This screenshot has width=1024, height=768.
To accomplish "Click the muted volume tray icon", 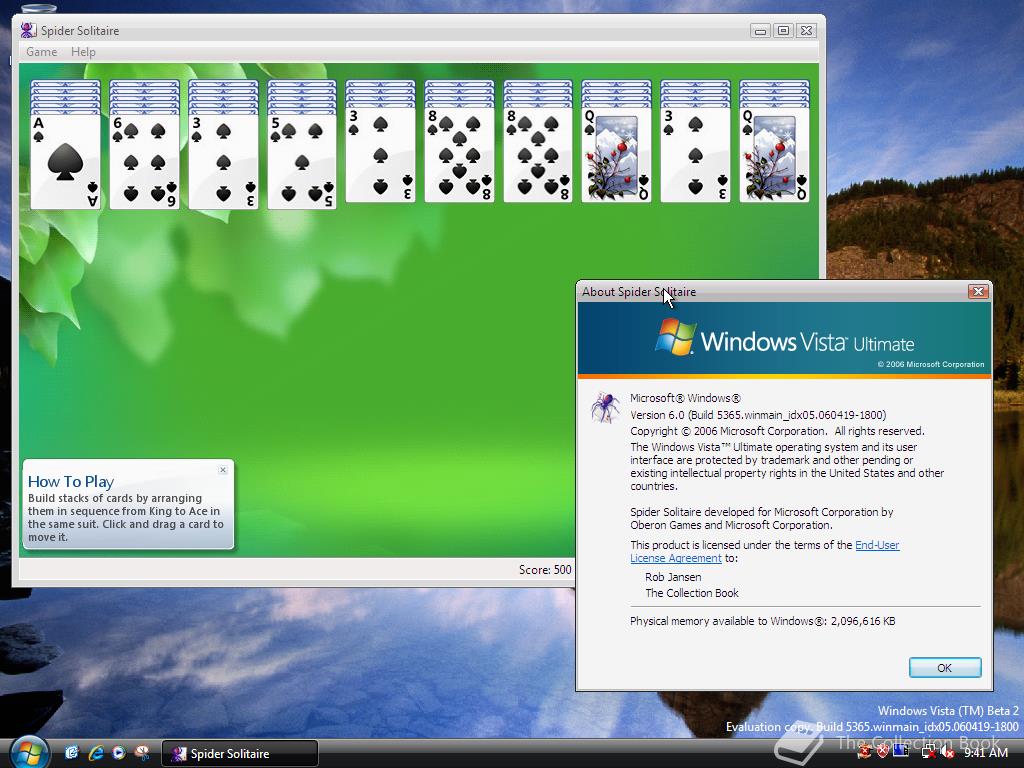I will [x=946, y=752].
